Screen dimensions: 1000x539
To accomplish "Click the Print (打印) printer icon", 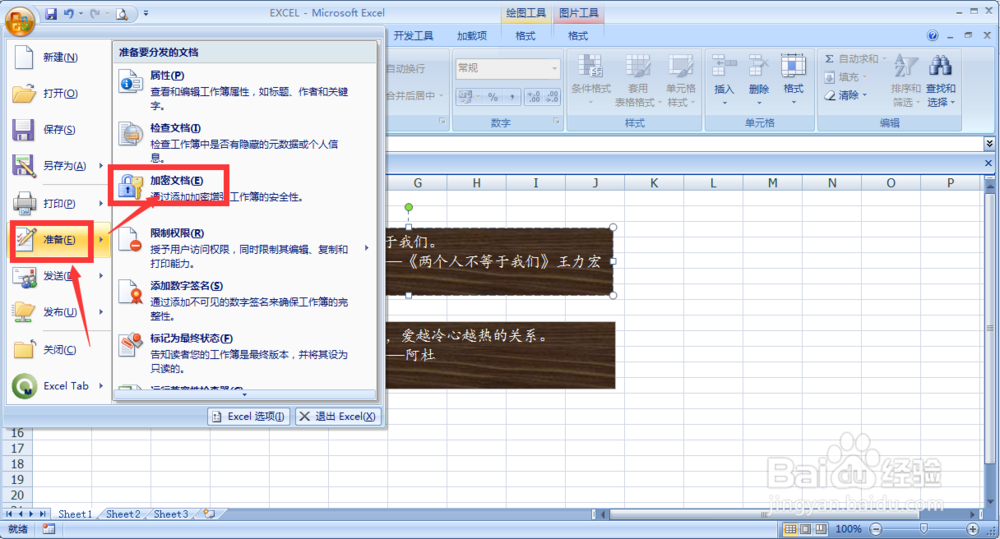I will (24, 203).
